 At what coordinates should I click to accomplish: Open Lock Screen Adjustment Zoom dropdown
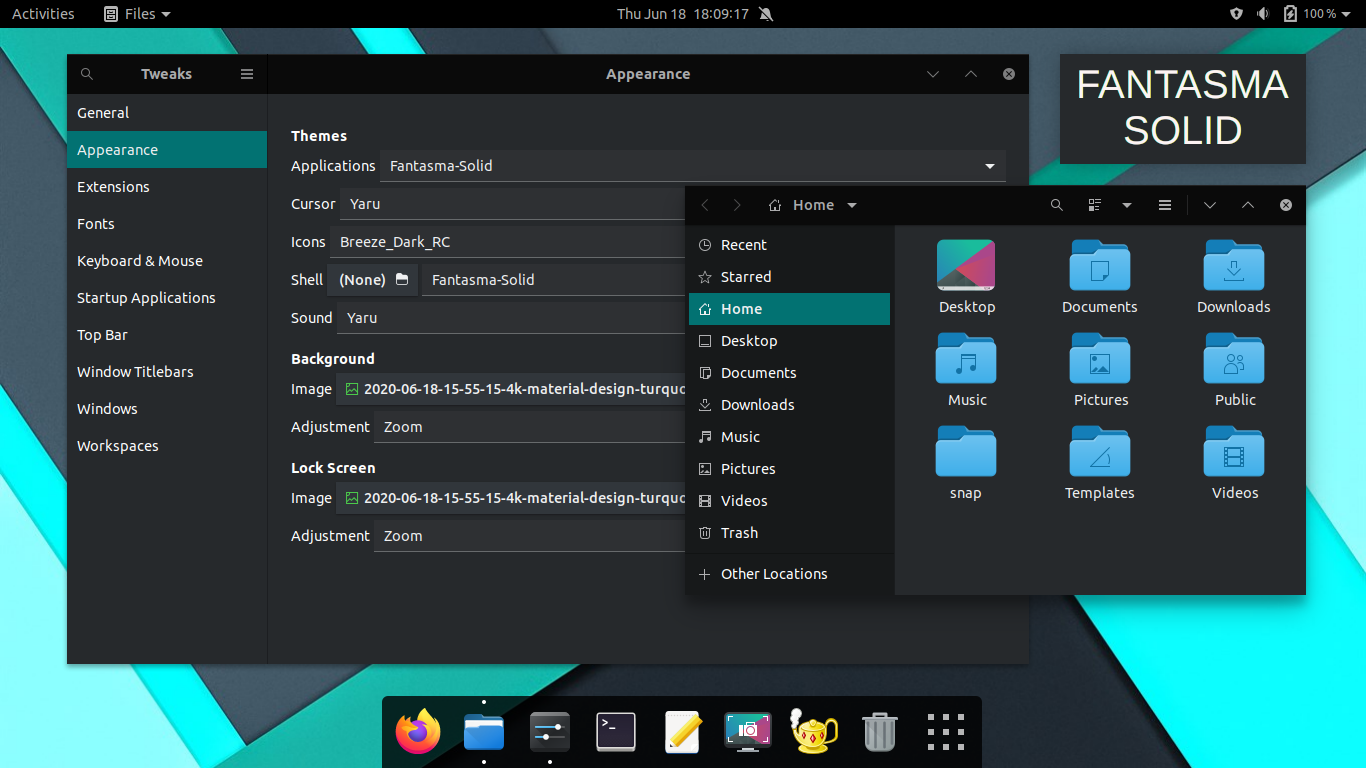(x=529, y=536)
